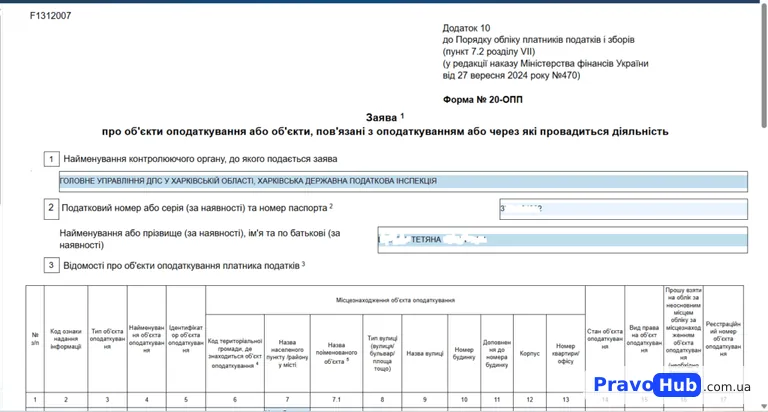Click the line mentioning Міністерства фінансів України

[545, 63]
